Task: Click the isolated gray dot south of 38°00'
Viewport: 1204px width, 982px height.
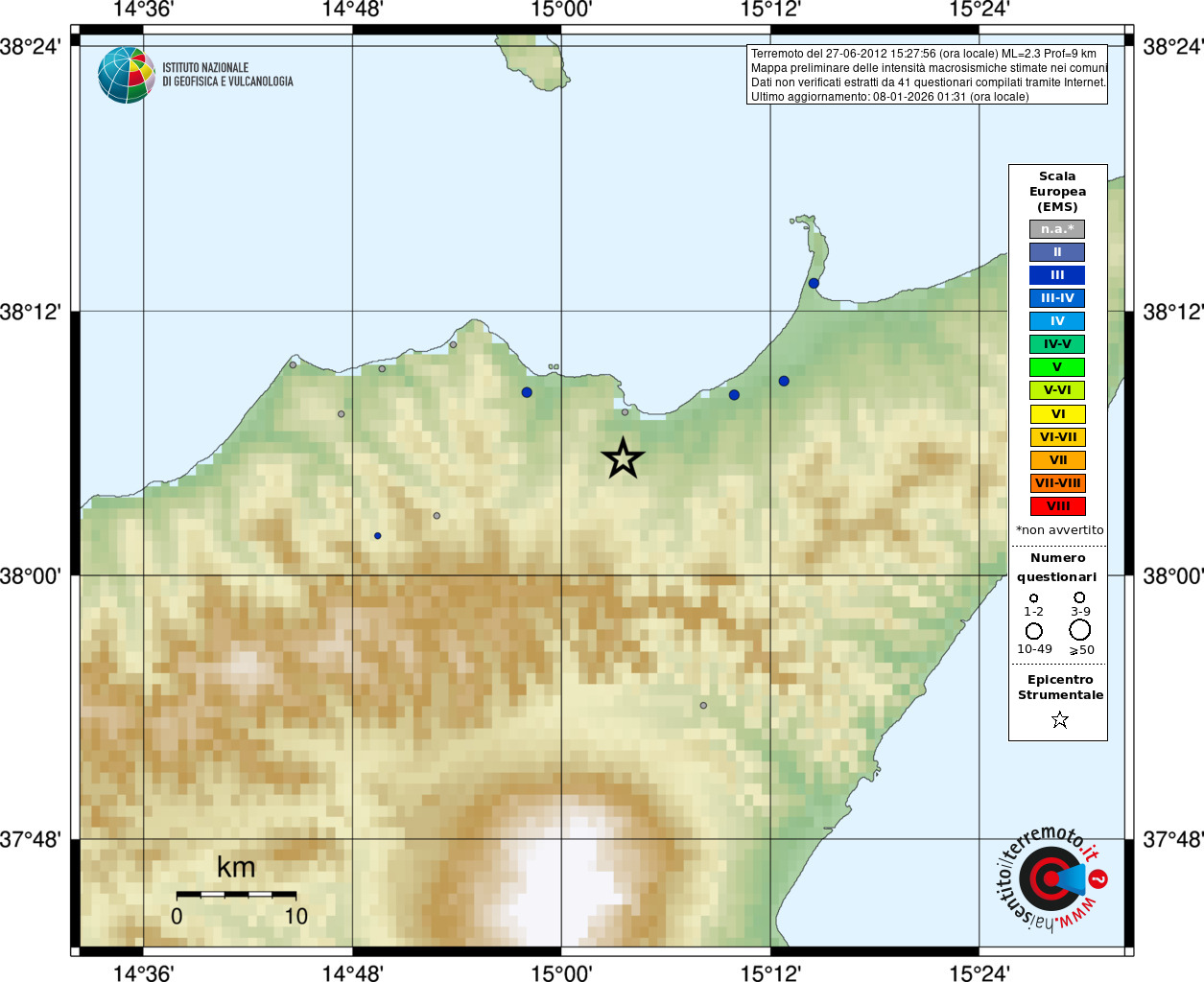Action: pos(703,705)
